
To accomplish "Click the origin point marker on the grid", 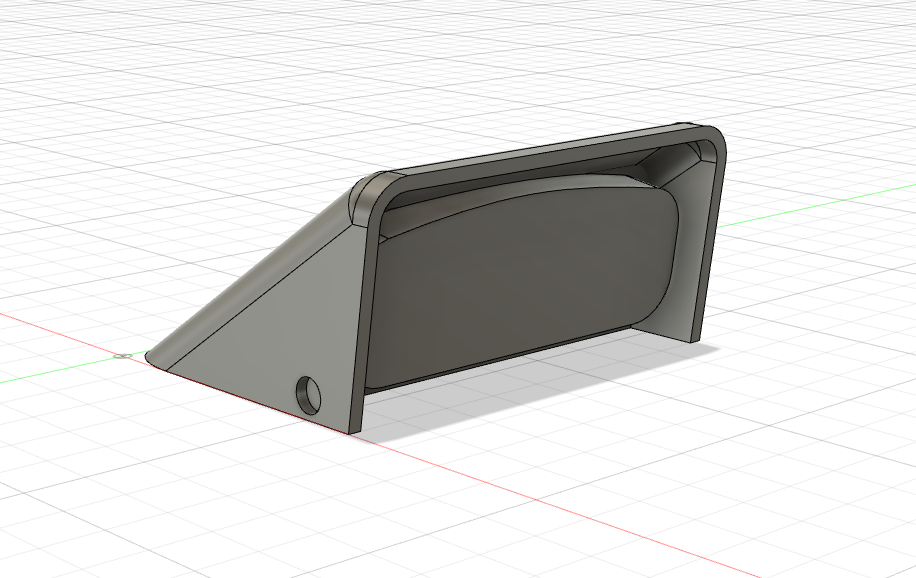I will pyautogui.click(x=122, y=356).
